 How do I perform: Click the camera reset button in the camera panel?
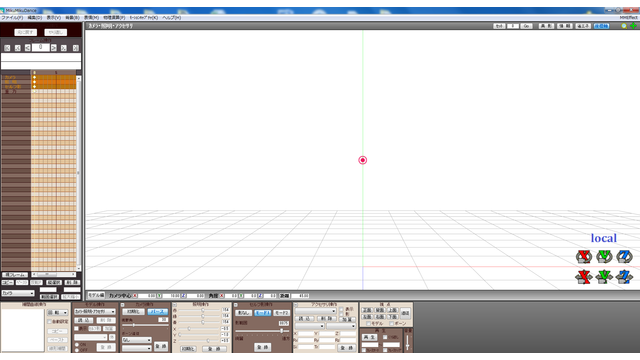point(133,311)
